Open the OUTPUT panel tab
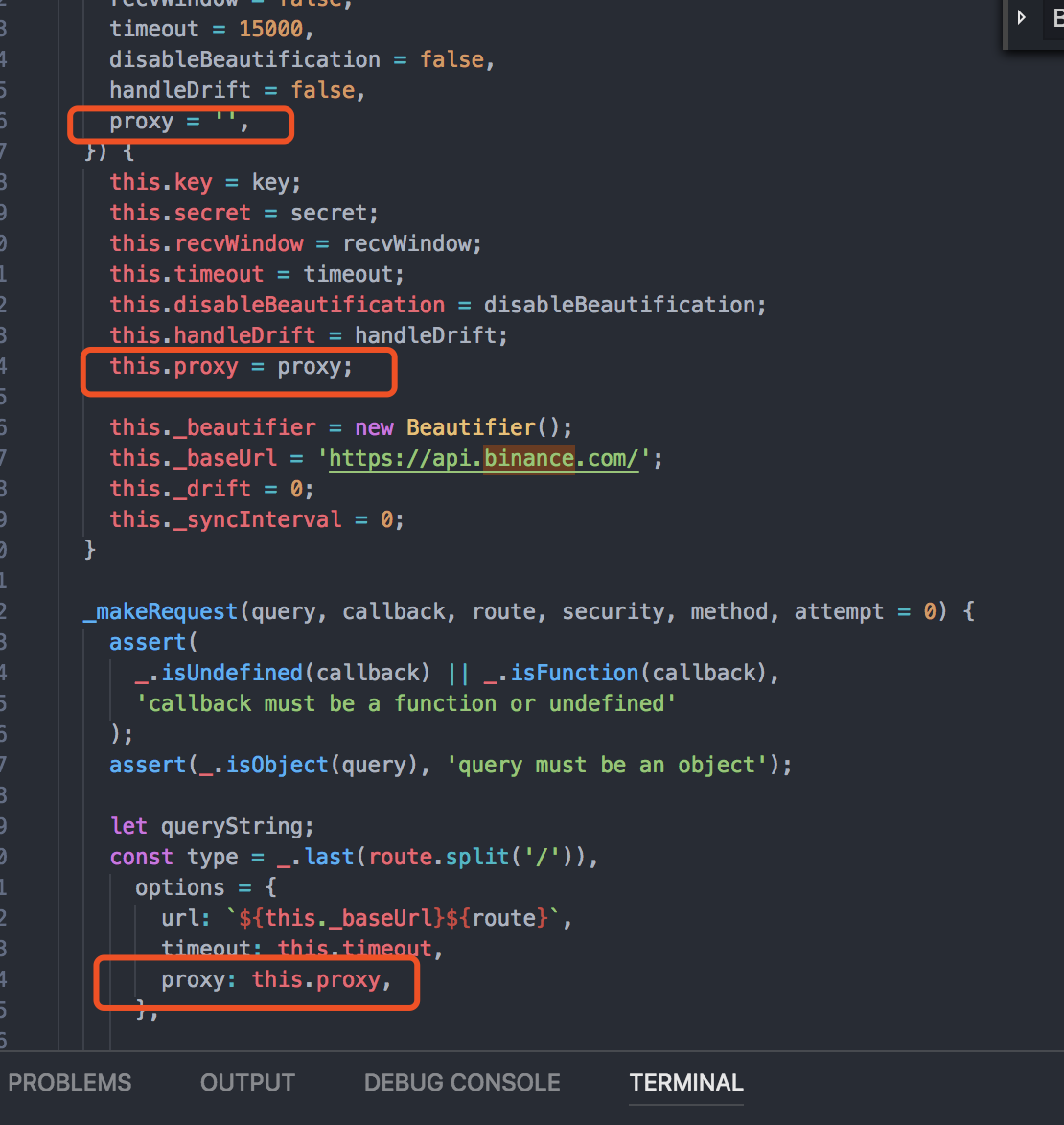Screen dimensions: 1064x1125 coord(247,1082)
